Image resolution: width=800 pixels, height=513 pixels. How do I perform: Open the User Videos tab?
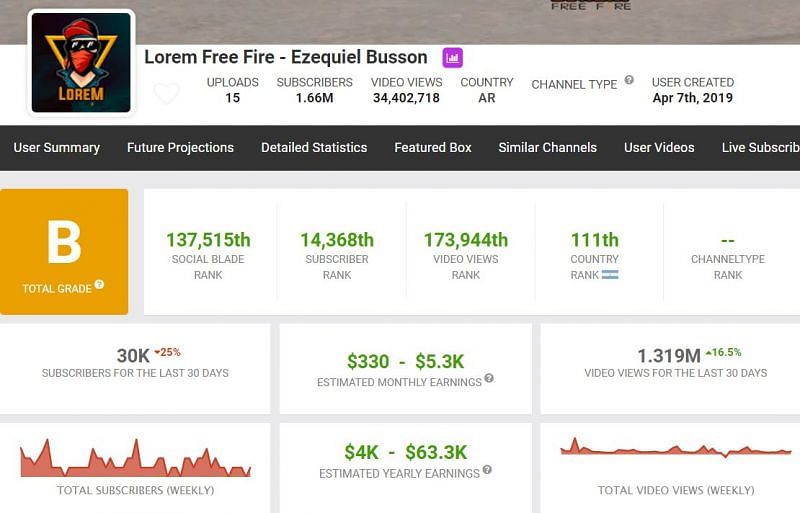pos(659,147)
